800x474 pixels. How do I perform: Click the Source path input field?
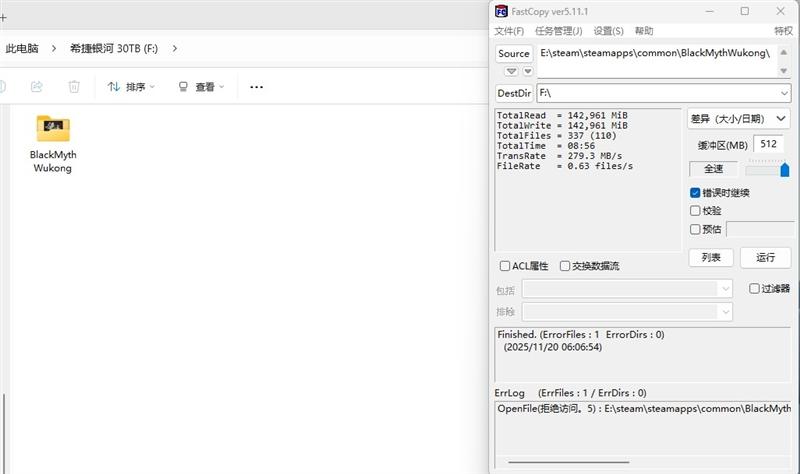pos(657,61)
